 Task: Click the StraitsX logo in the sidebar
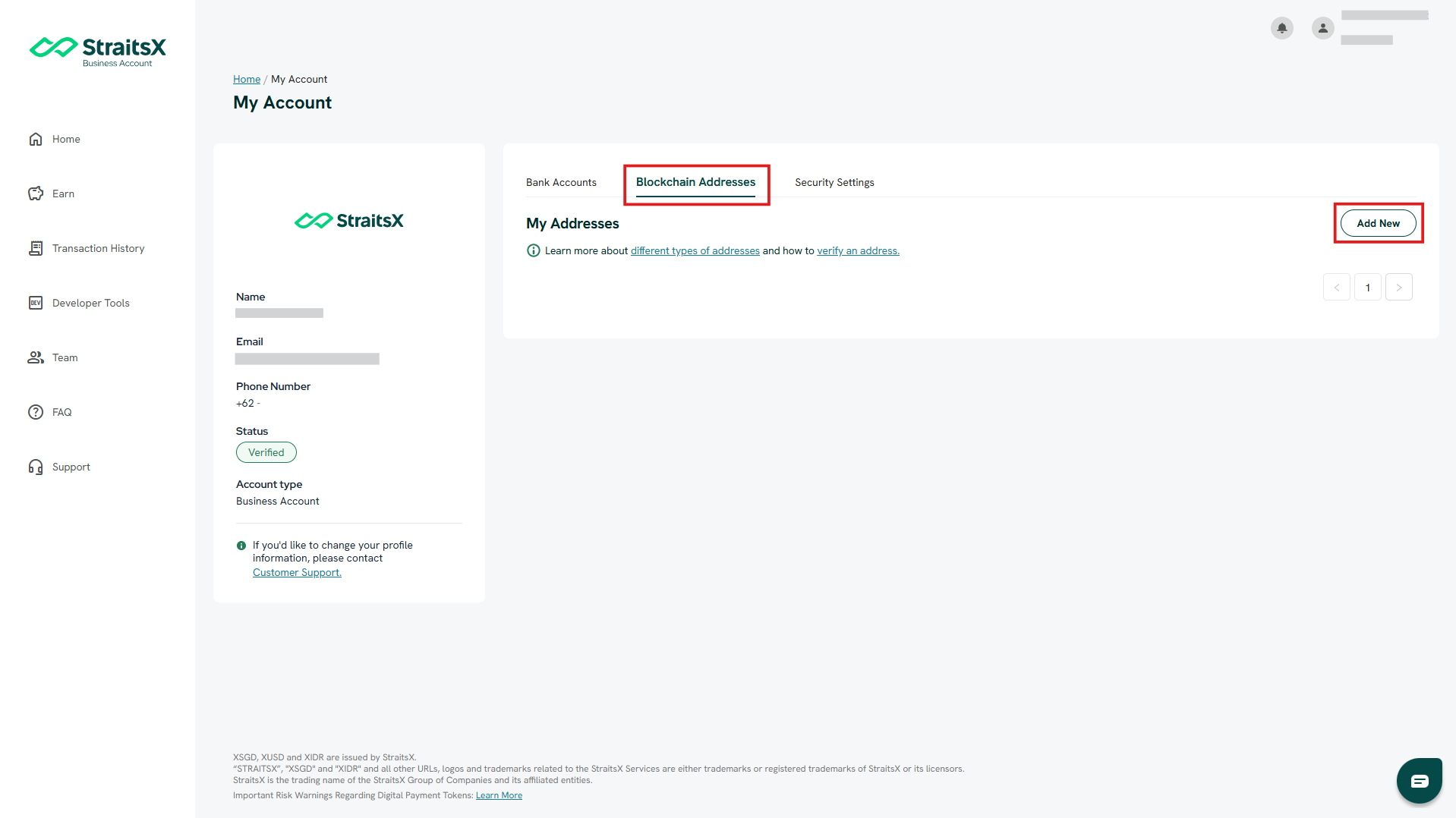click(x=97, y=52)
